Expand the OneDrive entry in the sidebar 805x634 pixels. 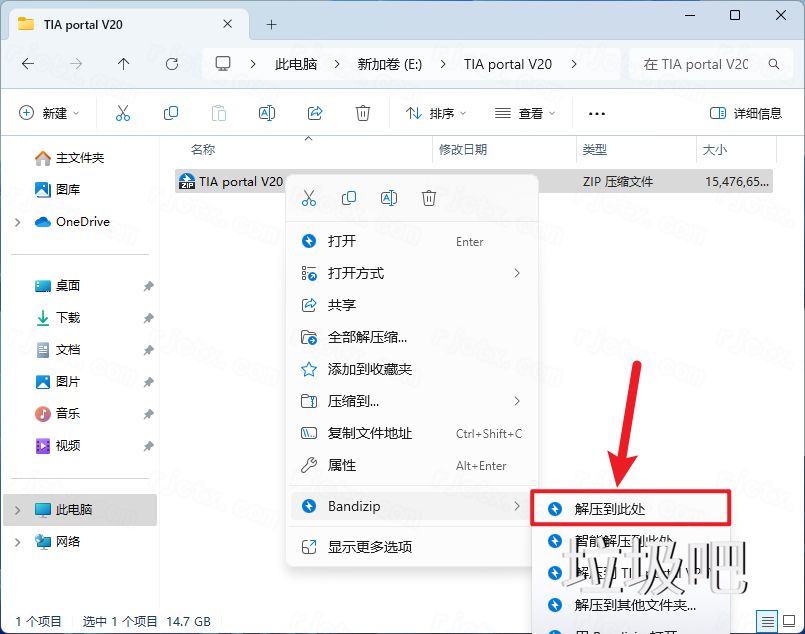pos(18,221)
